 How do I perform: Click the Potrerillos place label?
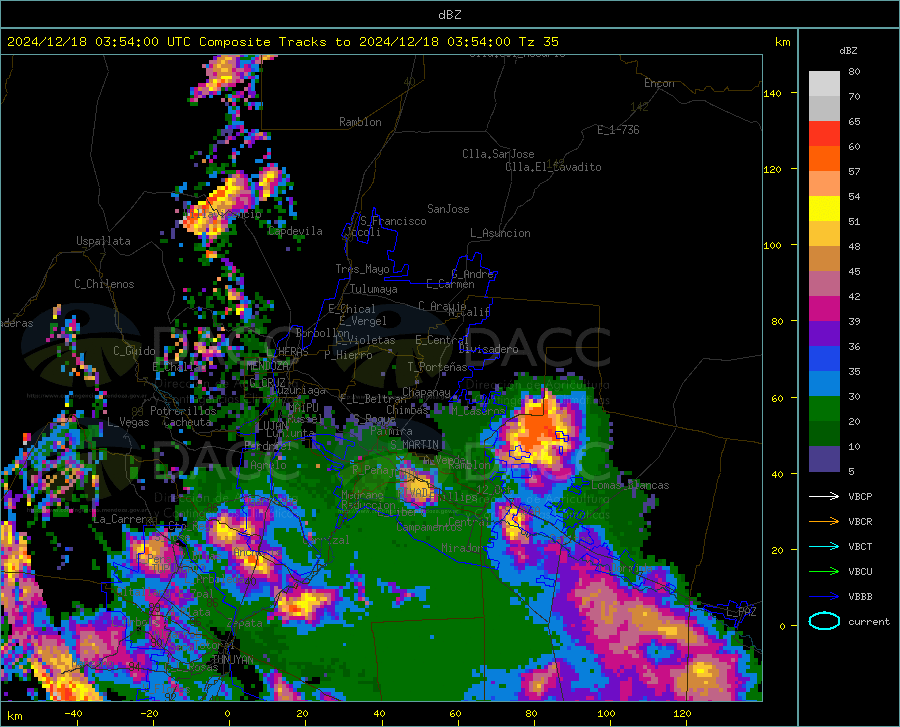[x=183, y=411]
